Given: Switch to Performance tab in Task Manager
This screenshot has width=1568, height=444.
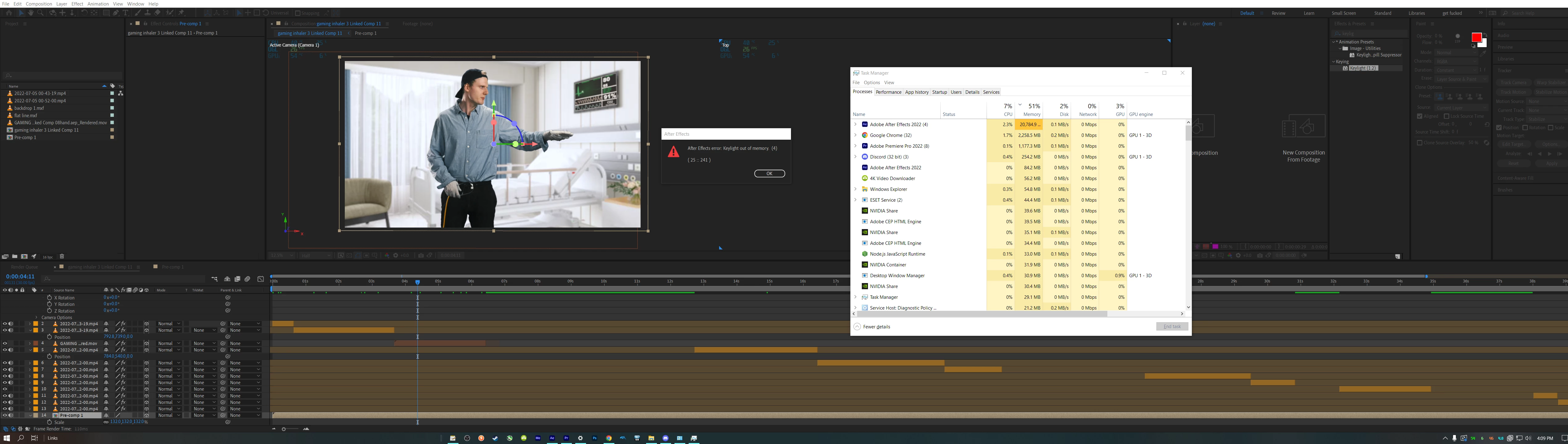Looking at the screenshot, I should tap(888, 92).
